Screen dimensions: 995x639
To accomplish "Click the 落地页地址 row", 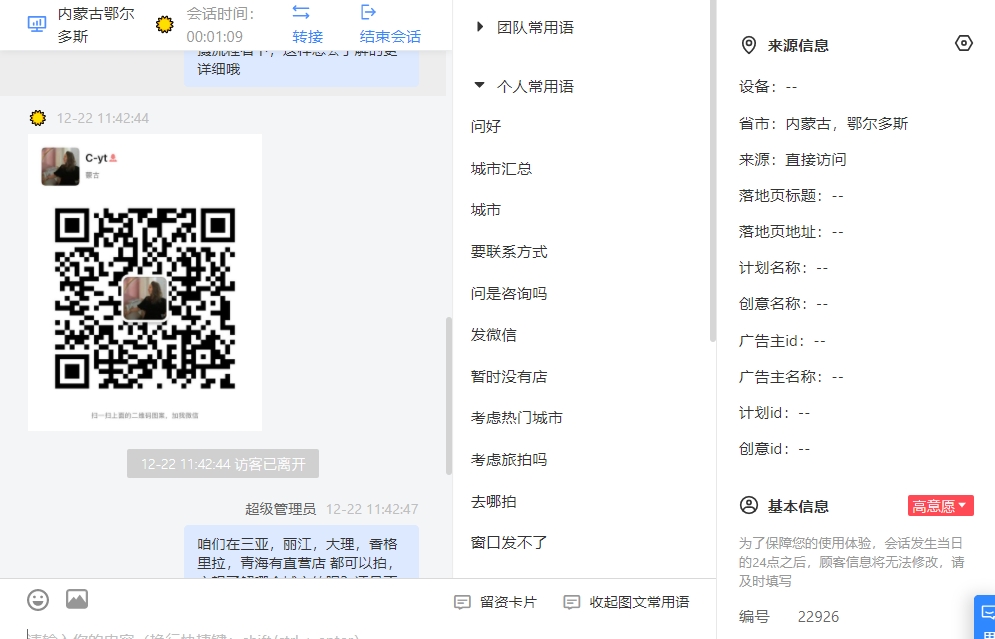I will [x=791, y=232].
